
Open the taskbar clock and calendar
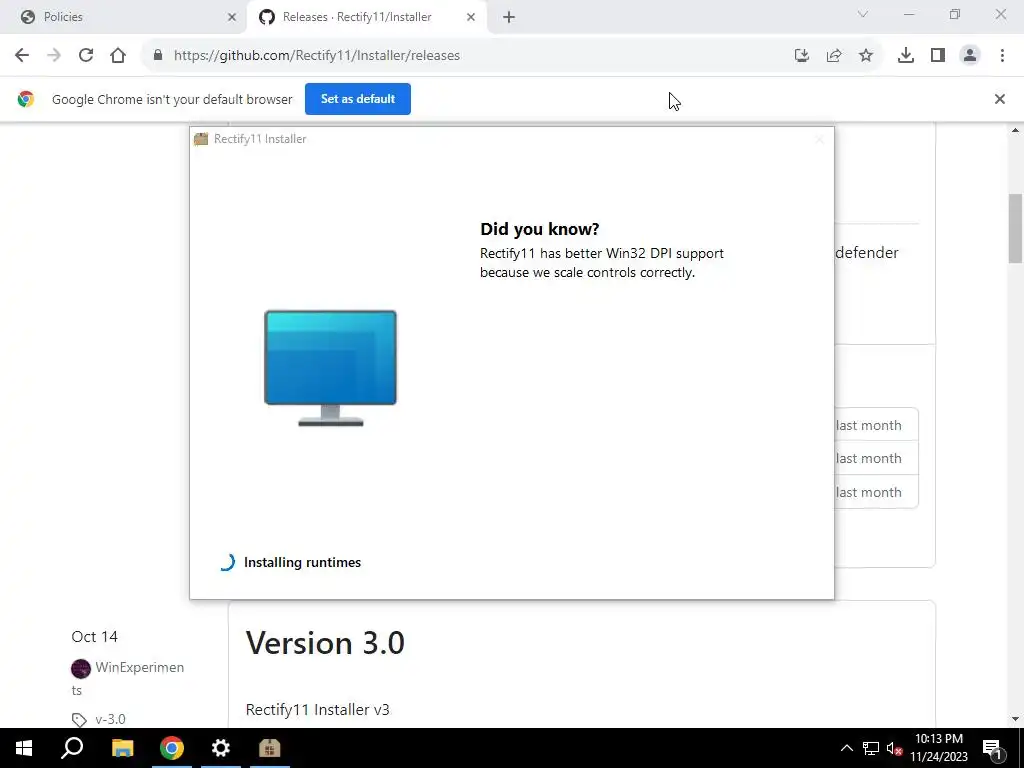click(x=939, y=748)
